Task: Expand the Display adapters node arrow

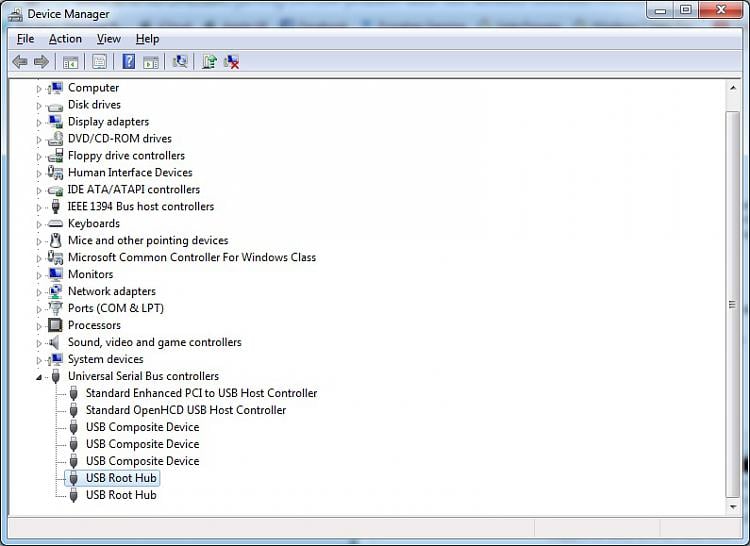Action: 39,122
